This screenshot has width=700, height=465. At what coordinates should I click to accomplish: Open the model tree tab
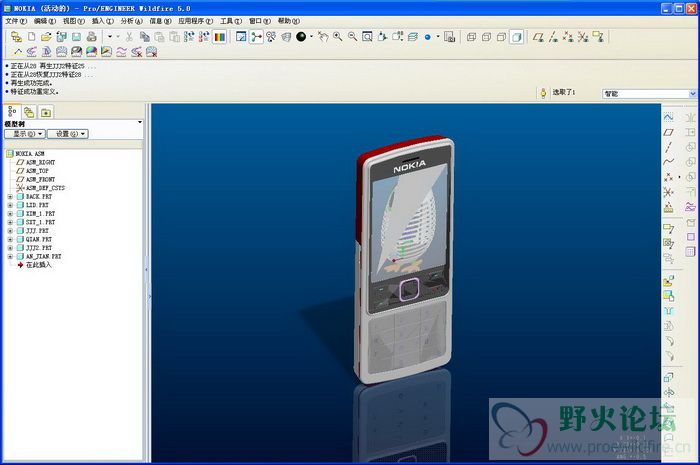[12, 112]
